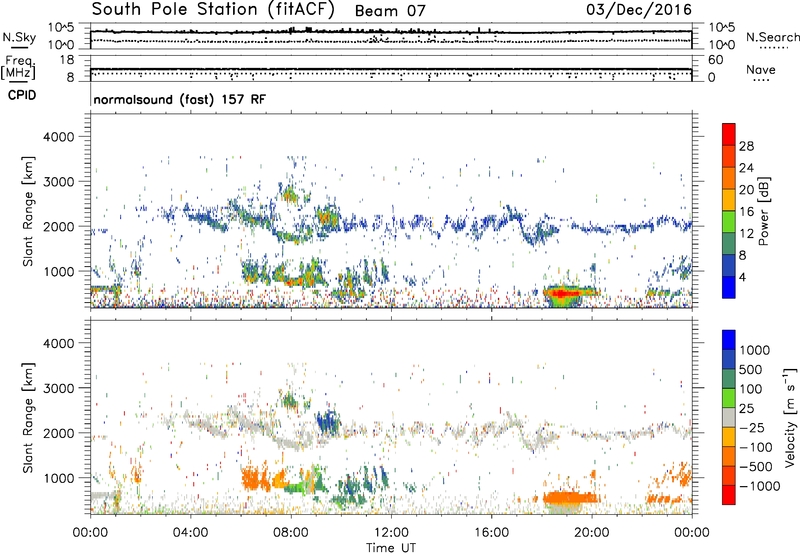Click the '04:00' time axis label
Screen dimensions: 800x554
click(x=190, y=533)
